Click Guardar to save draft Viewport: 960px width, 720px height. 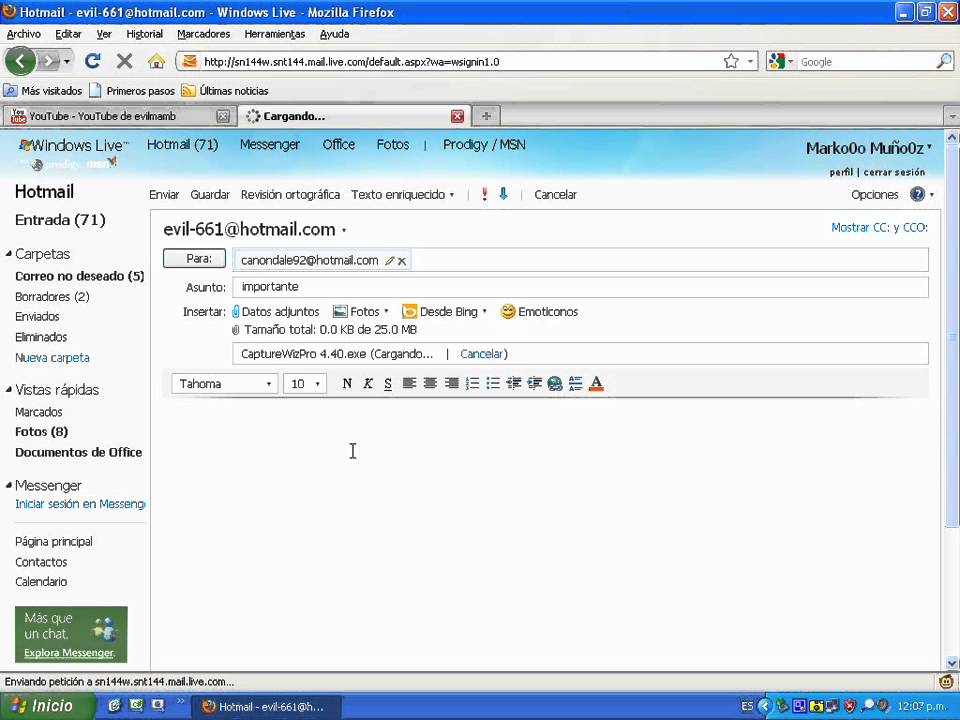click(210, 195)
